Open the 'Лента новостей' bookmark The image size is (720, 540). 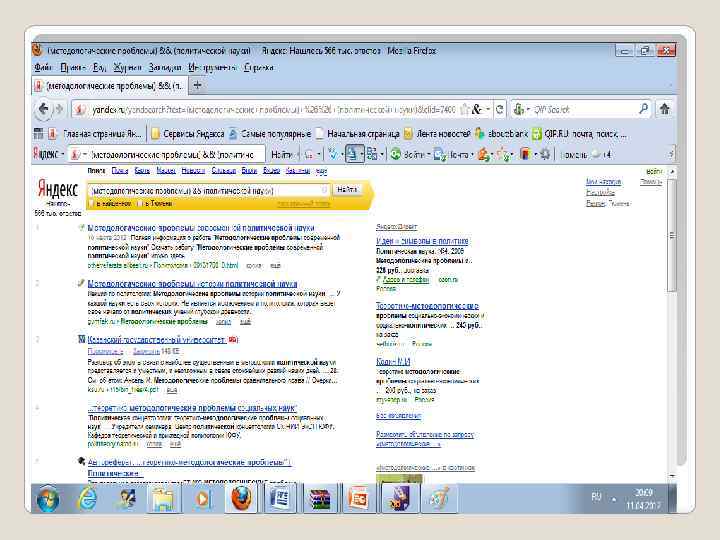pyautogui.click(x=437, y=134)
